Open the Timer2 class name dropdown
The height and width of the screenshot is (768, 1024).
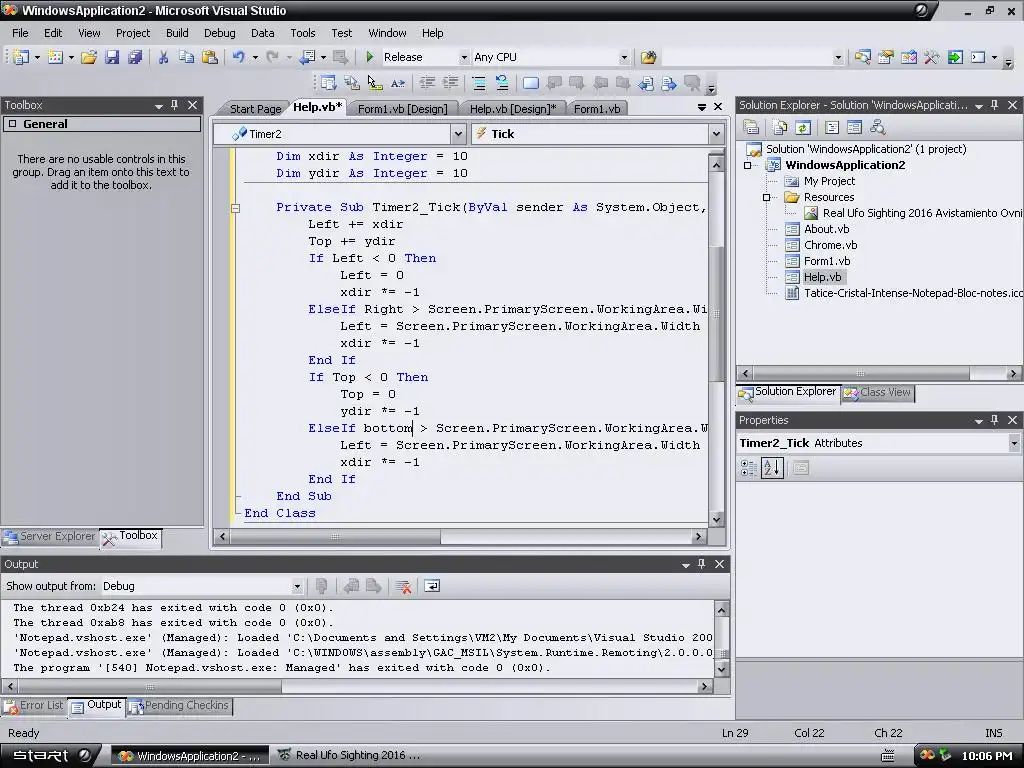[458, 134]
